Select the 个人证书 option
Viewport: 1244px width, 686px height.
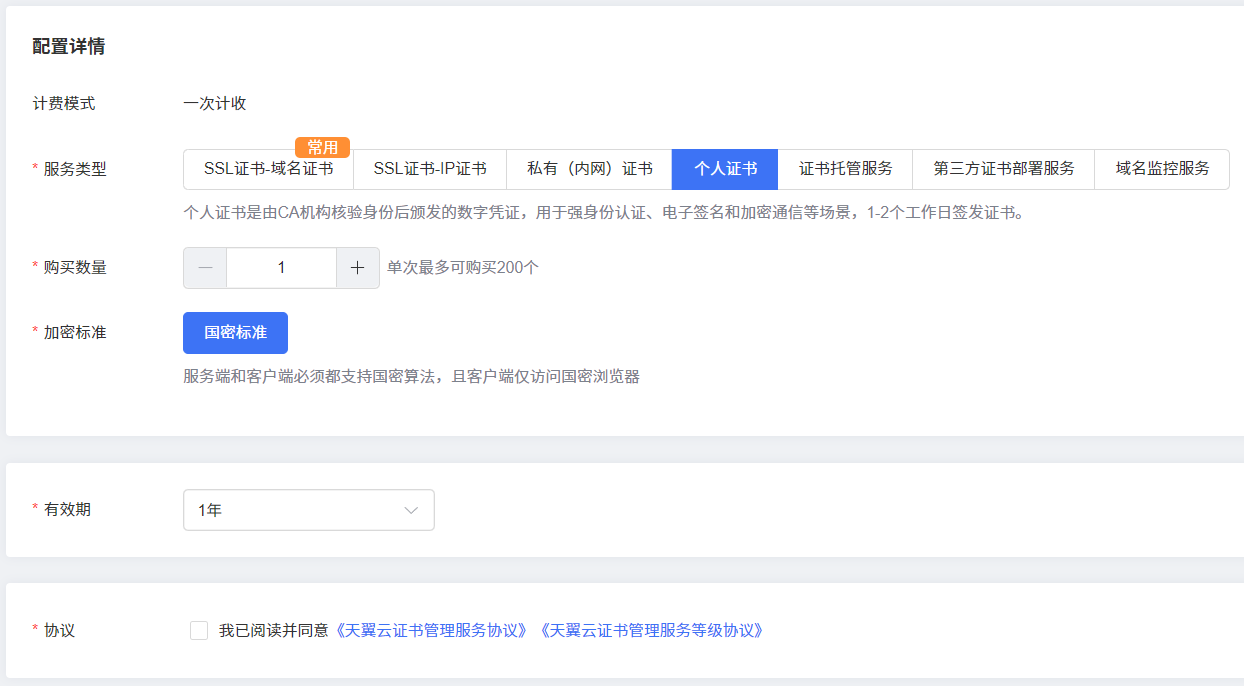pyautogui.click(x=725, y=169)
